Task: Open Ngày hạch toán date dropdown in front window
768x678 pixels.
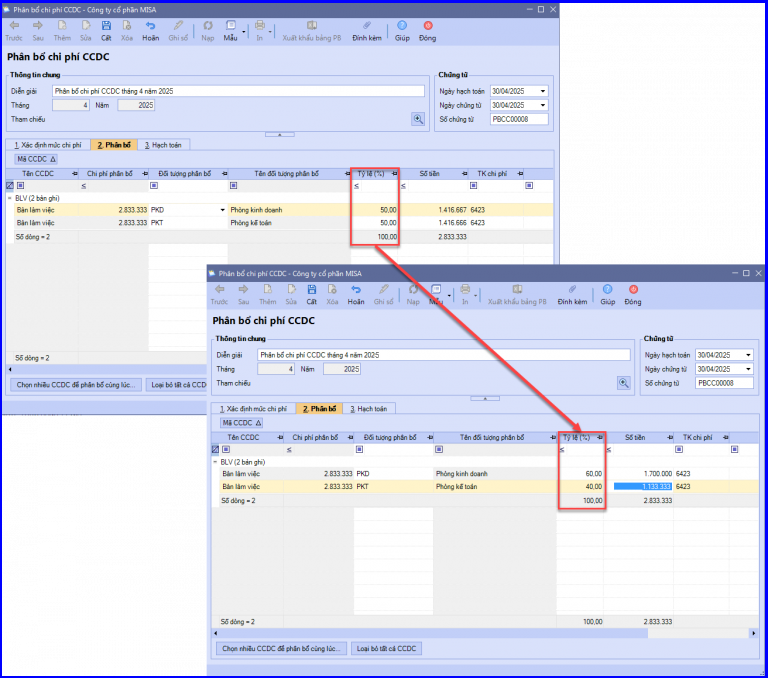Action: (748, 355)
